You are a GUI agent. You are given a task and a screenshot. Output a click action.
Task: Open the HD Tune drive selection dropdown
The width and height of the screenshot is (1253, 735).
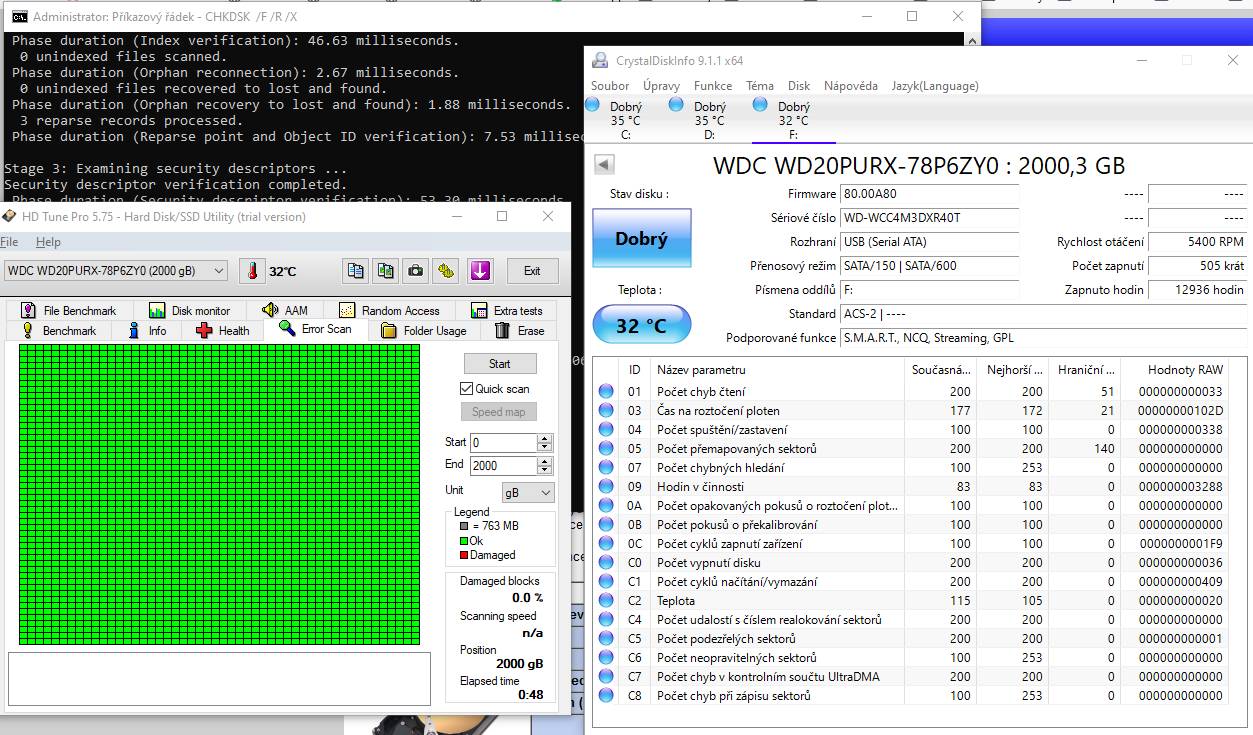click(x=116, y=271)
